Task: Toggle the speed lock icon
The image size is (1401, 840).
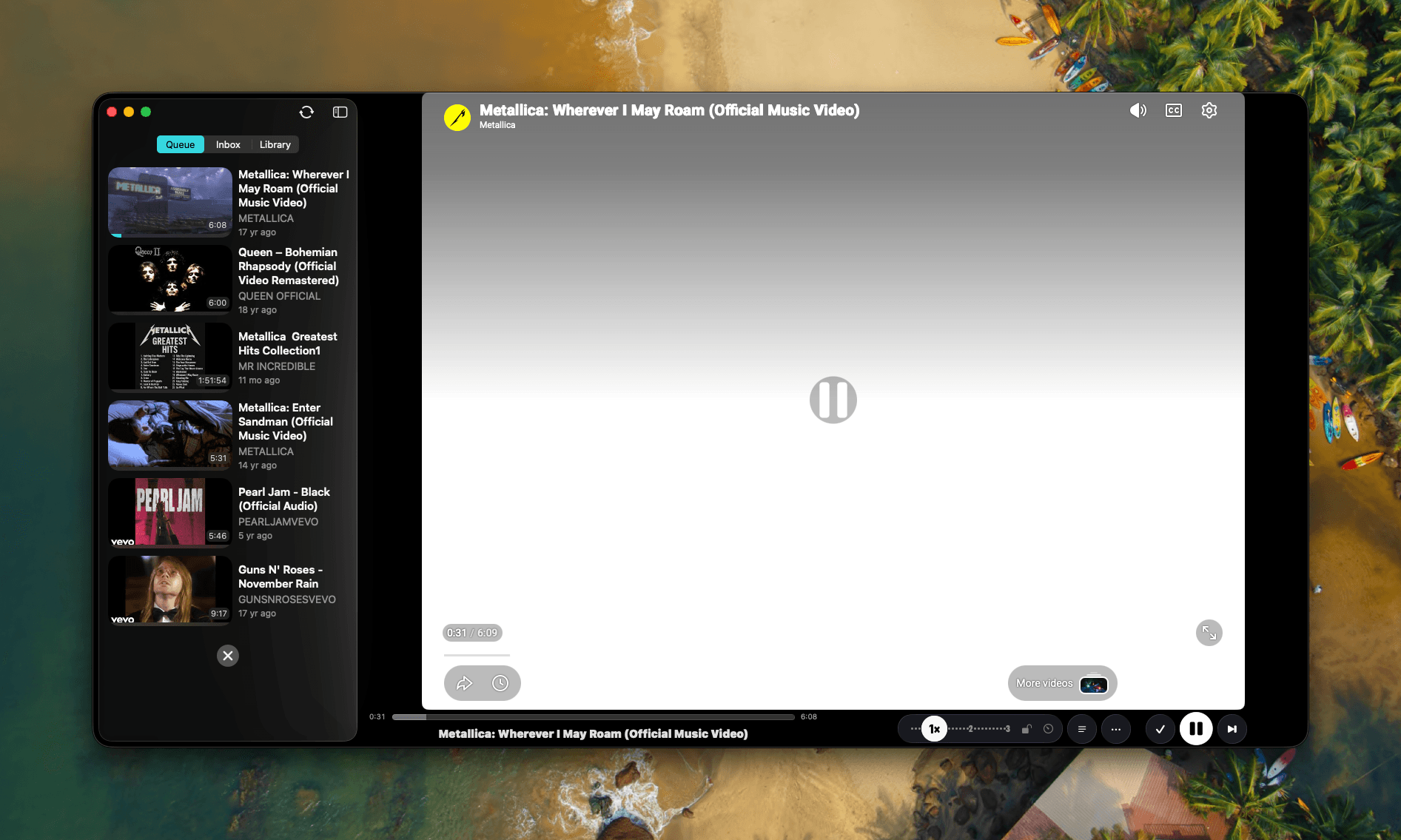Action: pos(1027,729)
